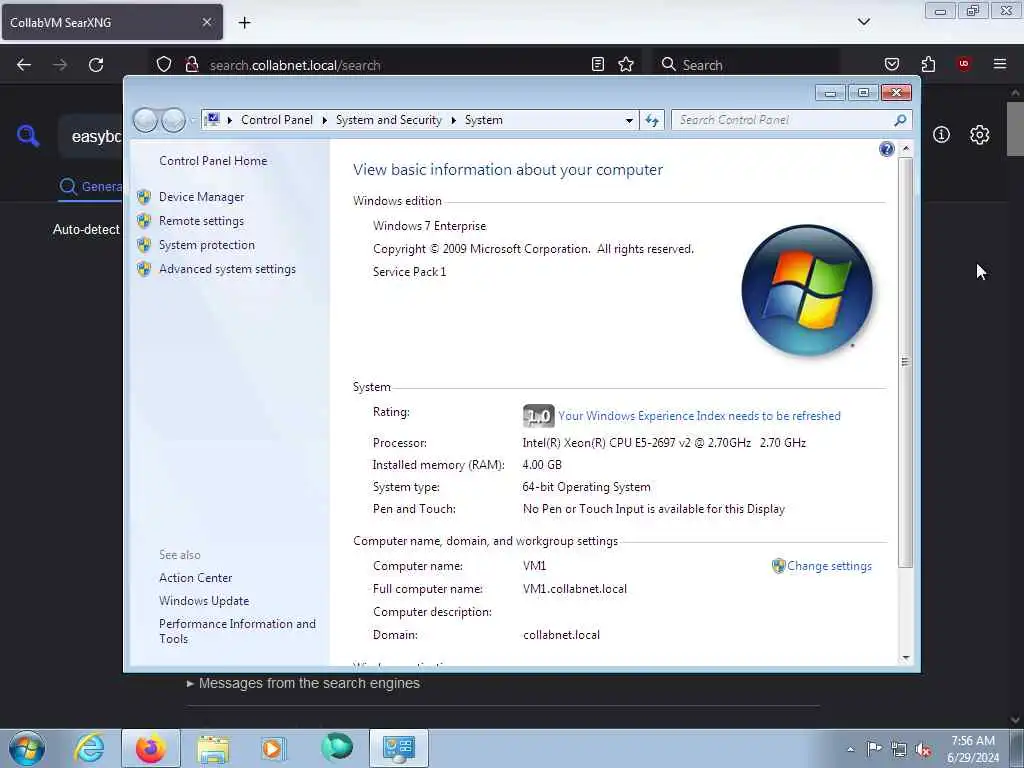Open Remote settings link
The height and width of the screenshot is (768, 1024).
coord(201,221)
